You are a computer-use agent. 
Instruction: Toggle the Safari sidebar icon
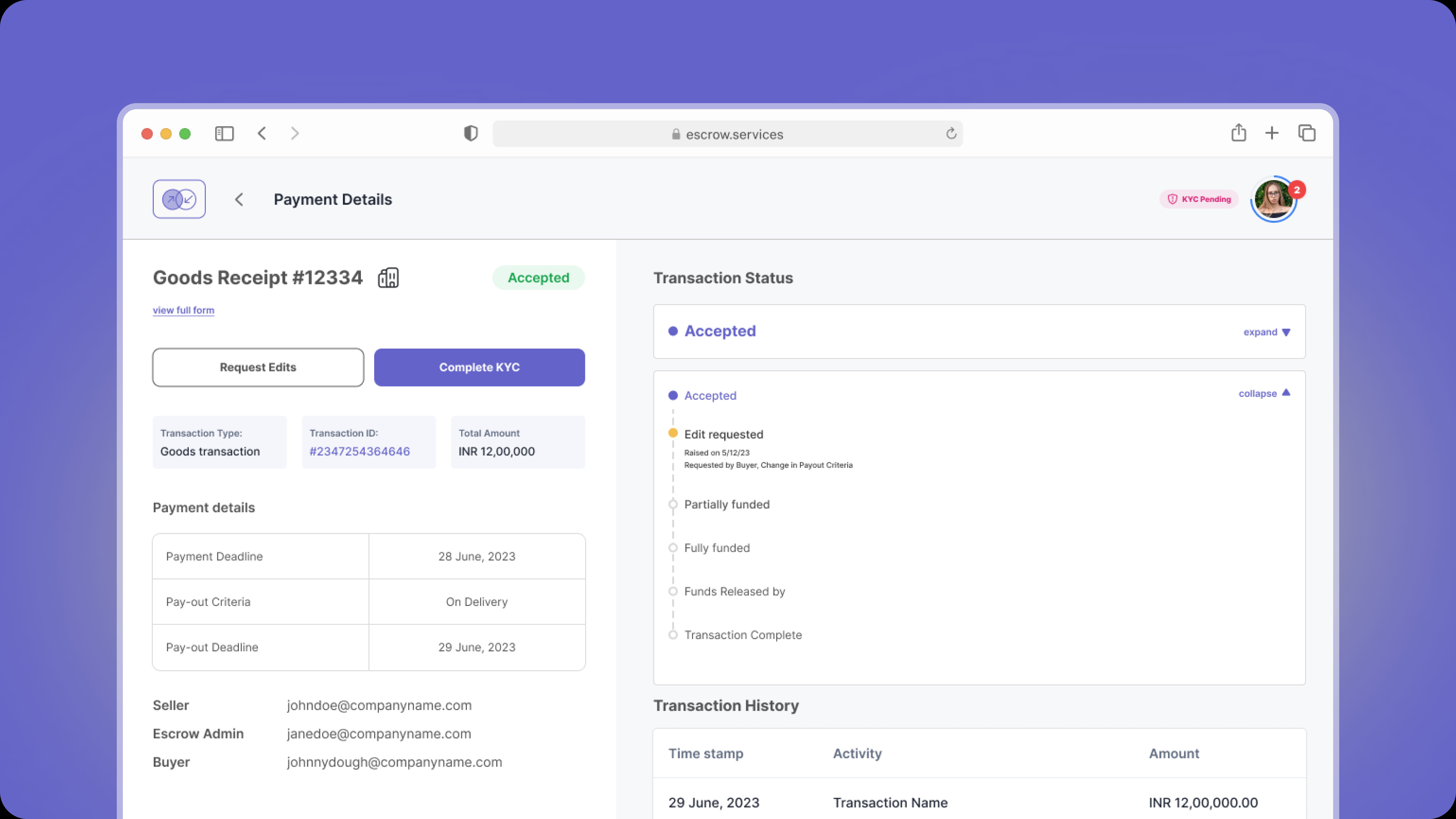click(x=224, y=133)
